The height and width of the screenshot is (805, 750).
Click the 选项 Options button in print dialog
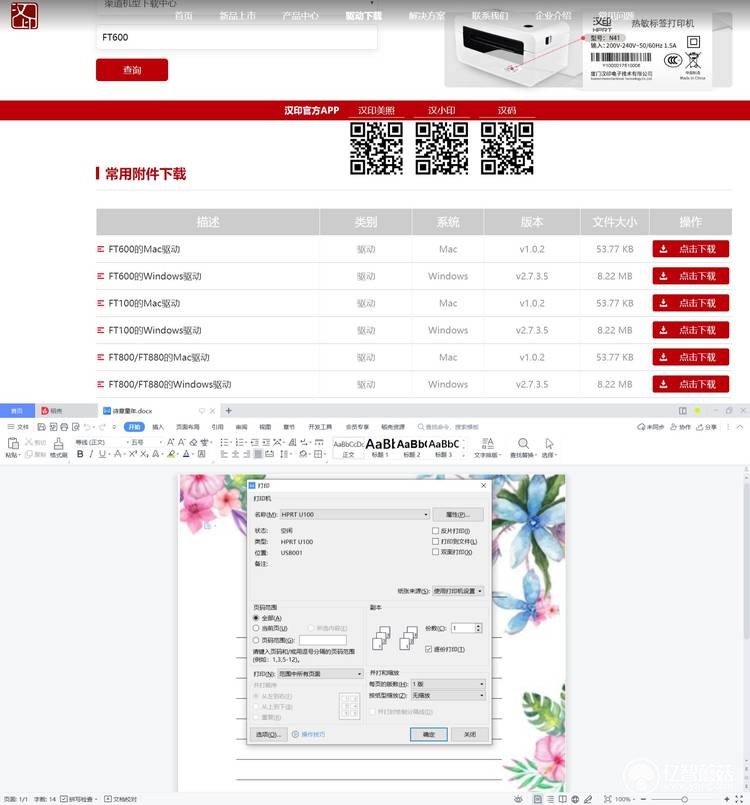(268, 734)
